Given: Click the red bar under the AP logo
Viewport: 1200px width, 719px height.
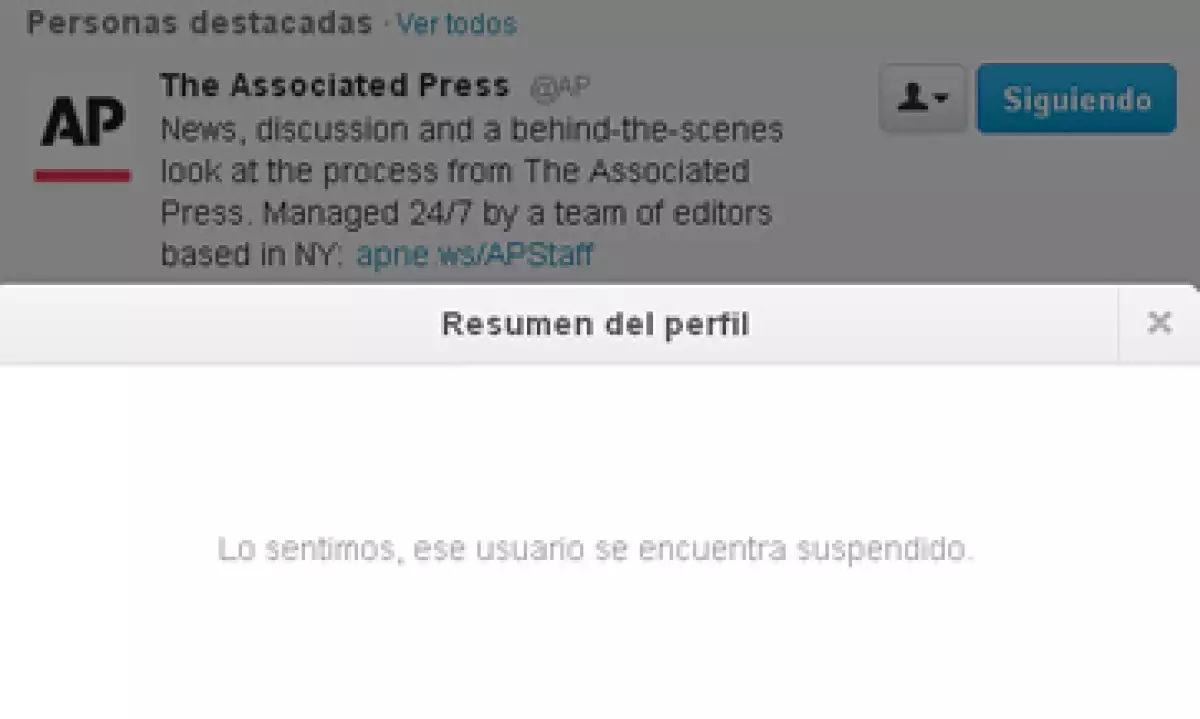Looking at the screenshot, I should (83, 176).
